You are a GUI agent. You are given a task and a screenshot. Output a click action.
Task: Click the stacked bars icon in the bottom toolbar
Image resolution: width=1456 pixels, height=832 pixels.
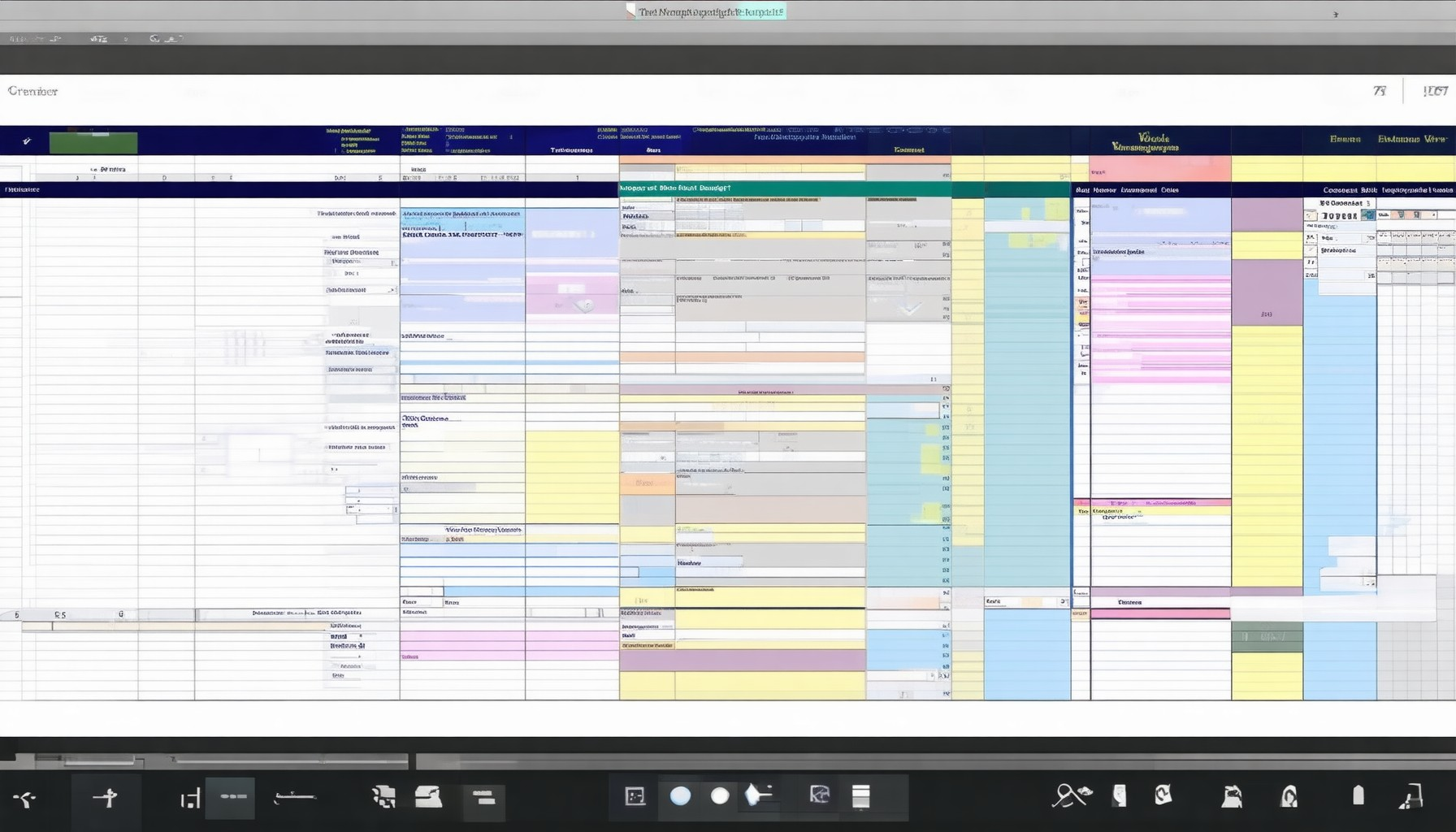click(484, 799)
